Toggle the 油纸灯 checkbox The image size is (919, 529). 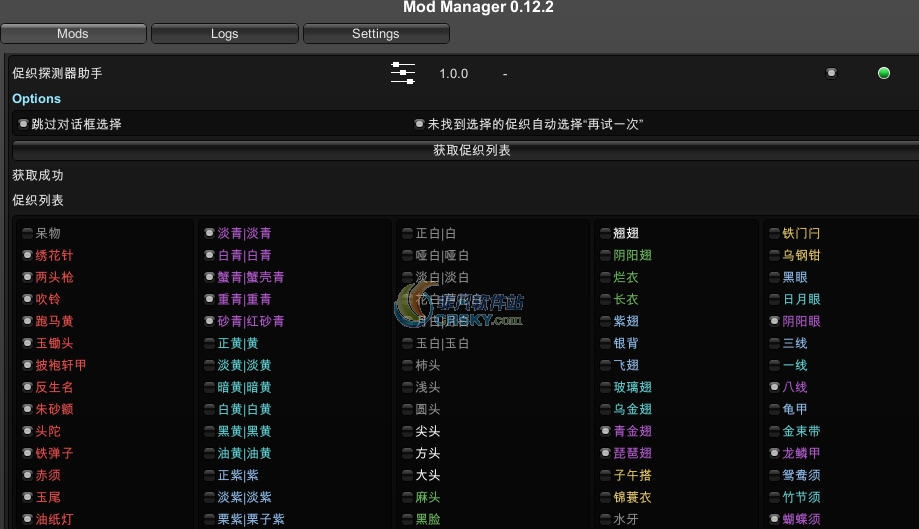point(27,519)
